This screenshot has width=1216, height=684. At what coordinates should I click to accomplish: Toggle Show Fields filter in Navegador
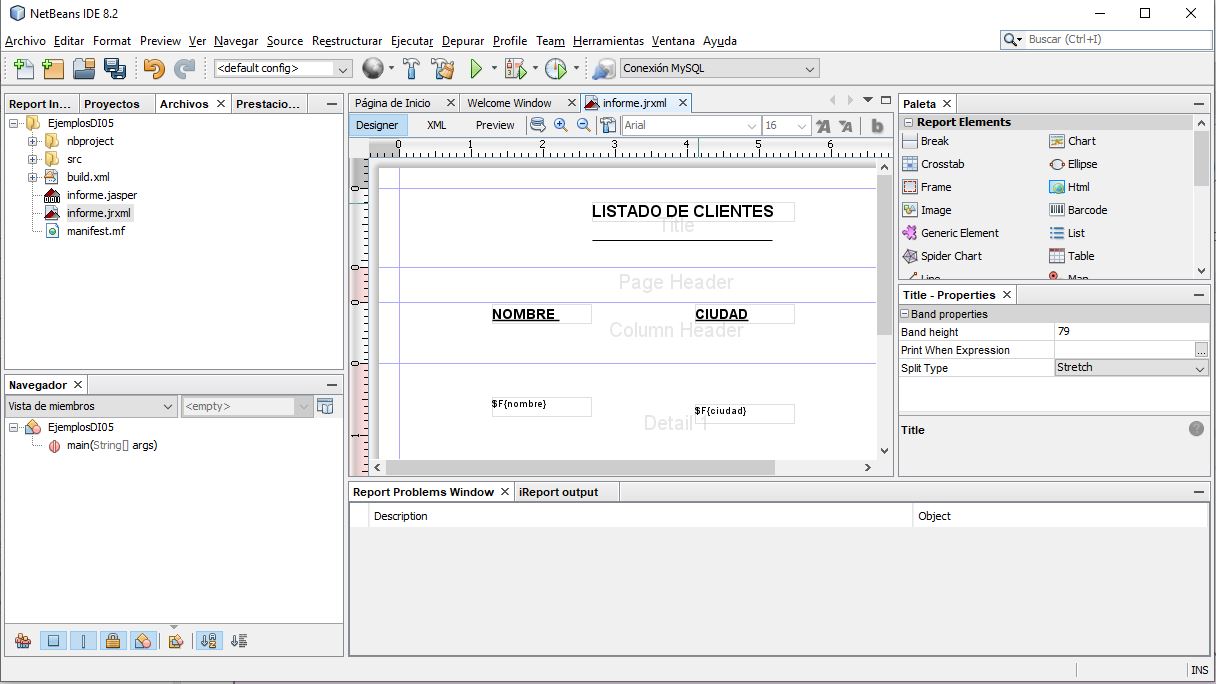click(54, 641)
